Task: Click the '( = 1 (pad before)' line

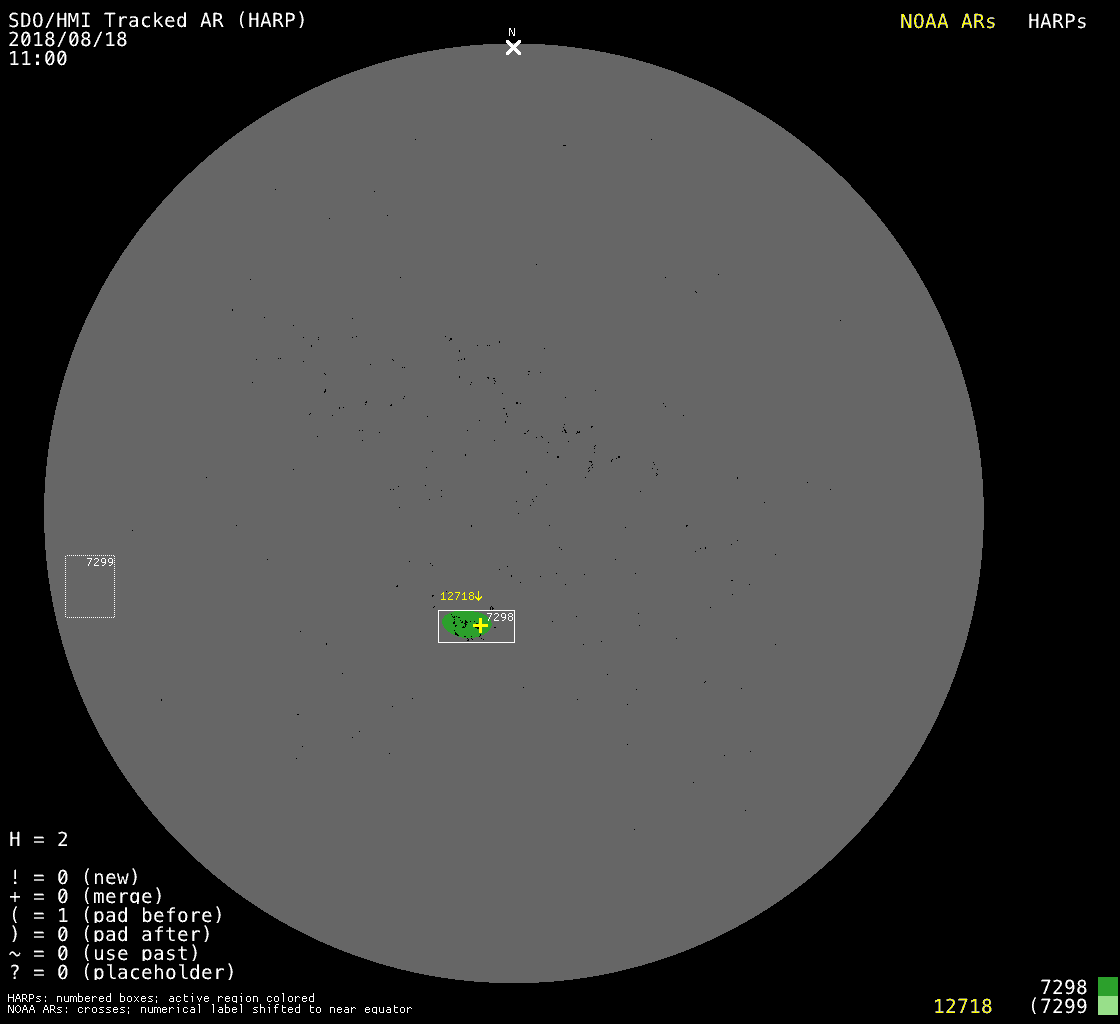Action: point(116,915)
